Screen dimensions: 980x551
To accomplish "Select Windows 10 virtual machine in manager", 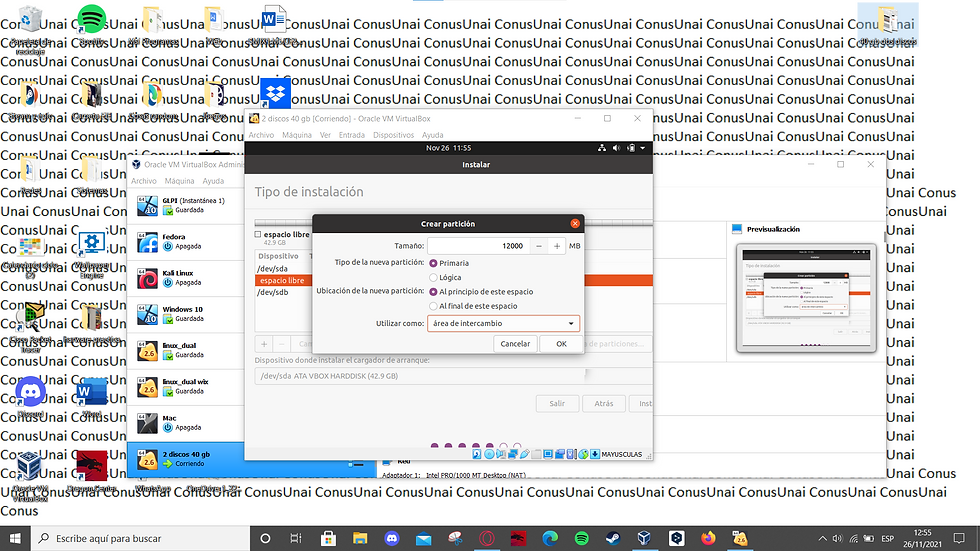I will pyautogui.click(x=186, y=314).
